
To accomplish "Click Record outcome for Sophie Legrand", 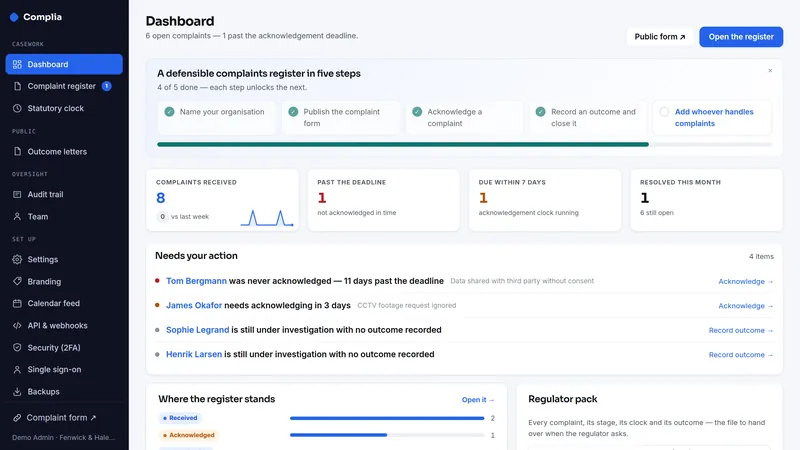I will point(741,331).
